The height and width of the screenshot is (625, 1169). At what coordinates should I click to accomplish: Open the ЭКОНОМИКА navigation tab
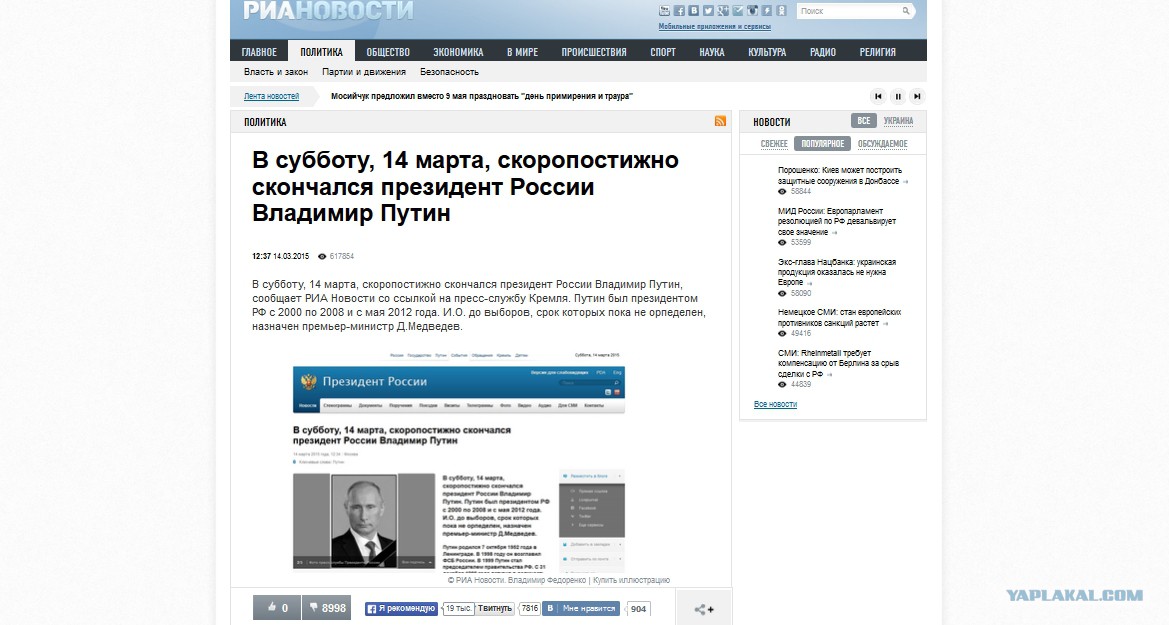[x=458, y=51]
